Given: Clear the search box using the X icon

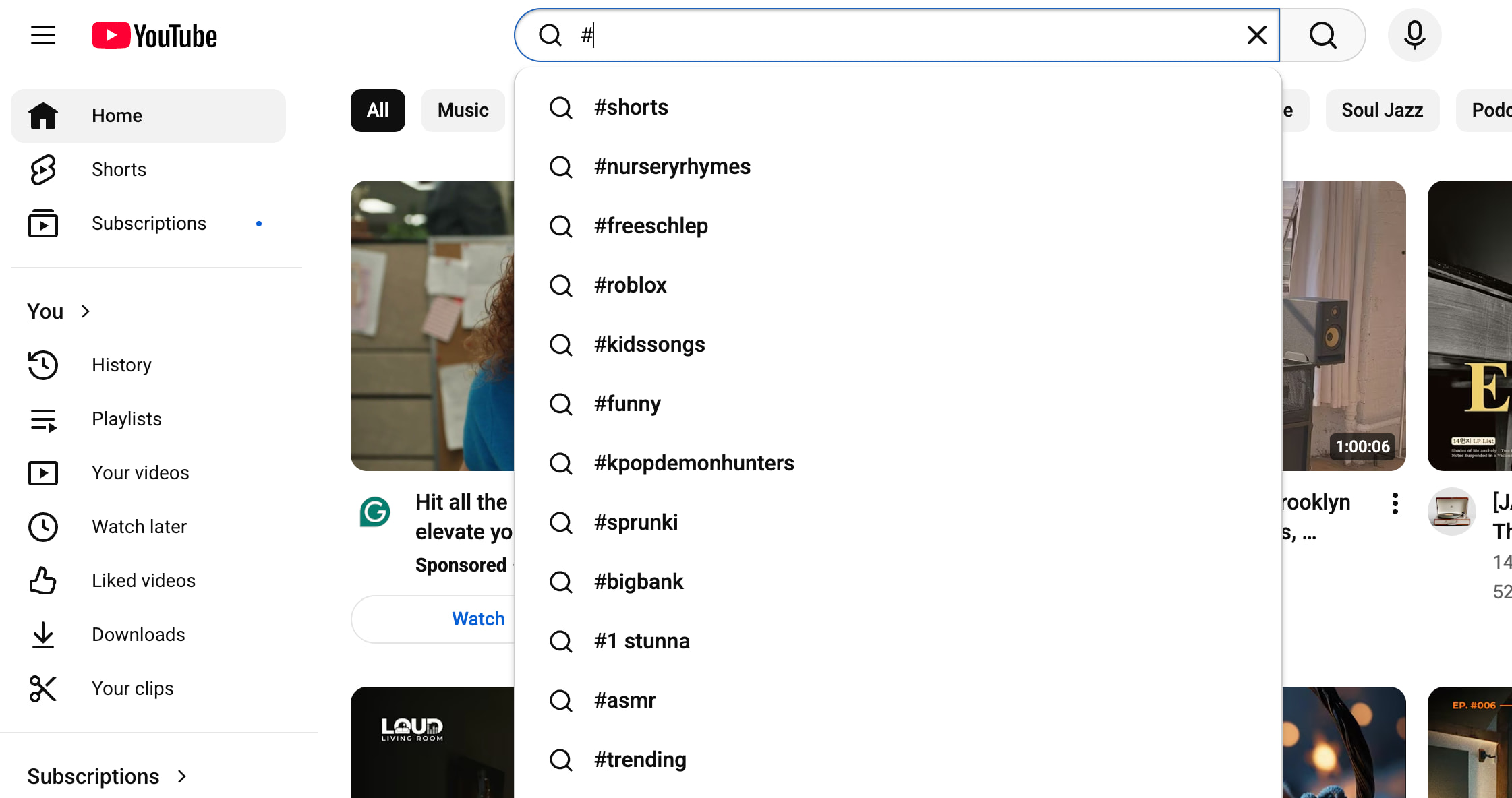Looking at the screenshot, I should click(x=1256, y=35).
